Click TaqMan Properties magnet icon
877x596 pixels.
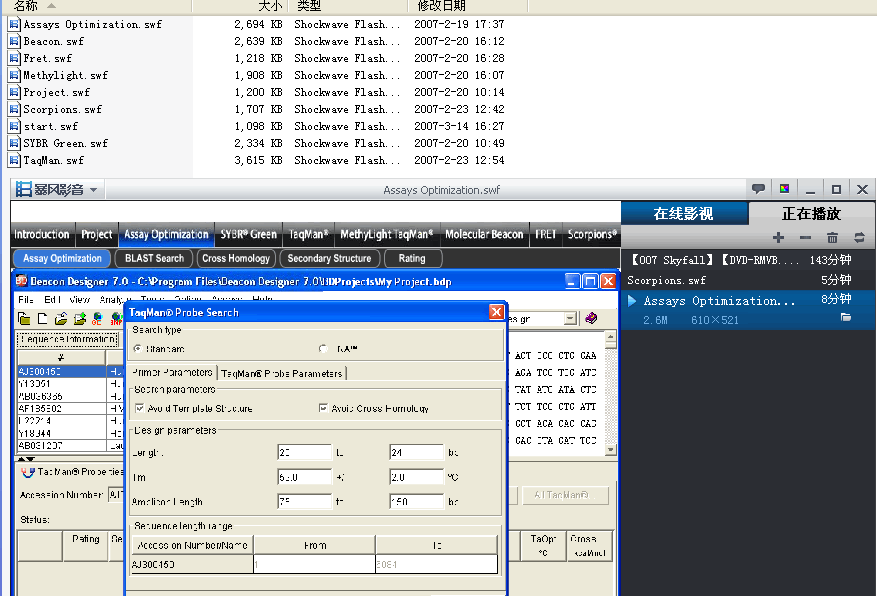(27, 472)
